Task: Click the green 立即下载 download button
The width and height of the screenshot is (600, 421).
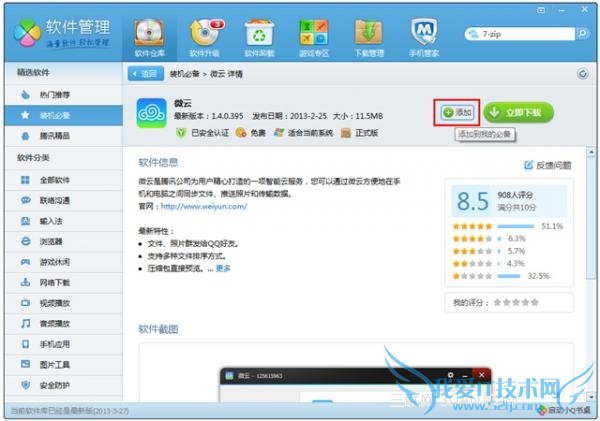Action: coord(518,113)
